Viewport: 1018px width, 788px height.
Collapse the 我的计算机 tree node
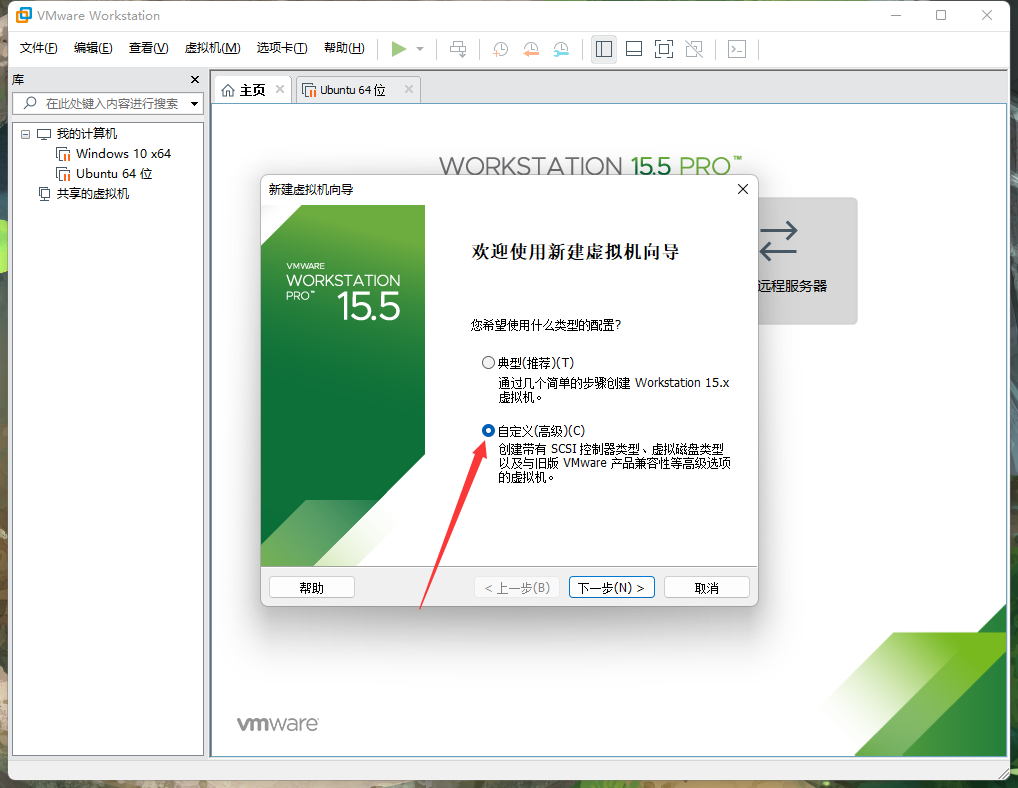[25, 134]
